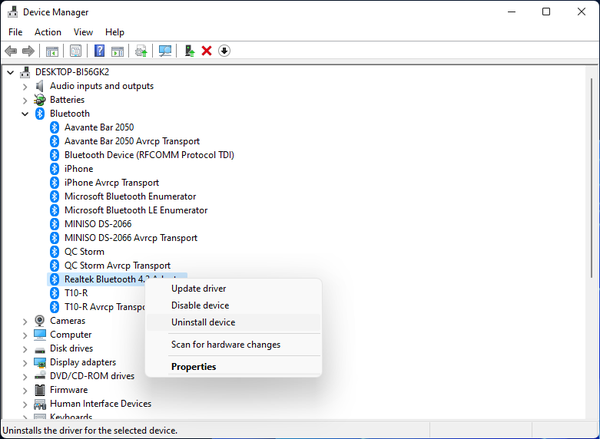600x439 pixels.
Task: Collapse the DESKTOP-BI56GK2 root node
Action: [x=11, y=72]
